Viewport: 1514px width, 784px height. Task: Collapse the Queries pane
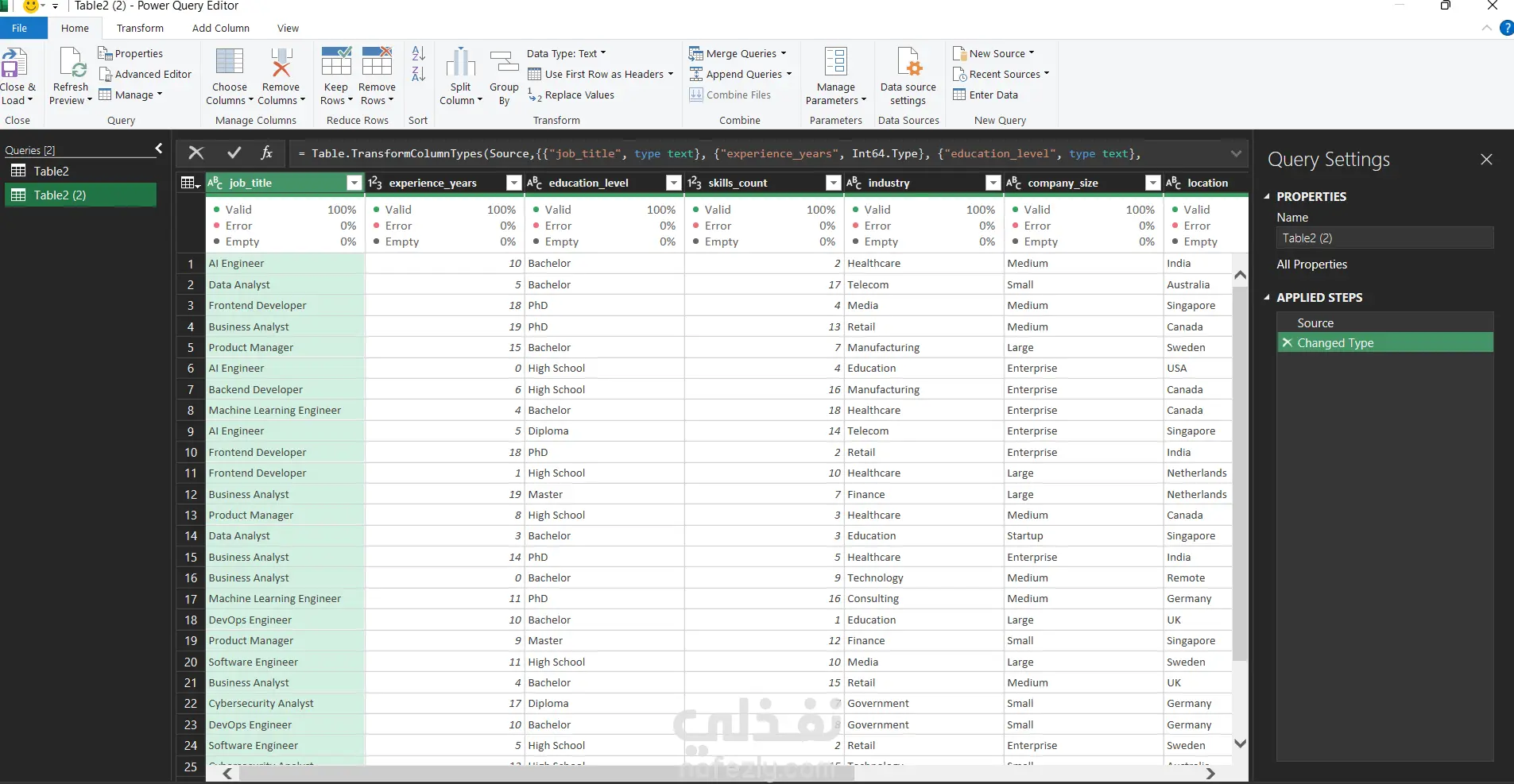click(159, 149)
